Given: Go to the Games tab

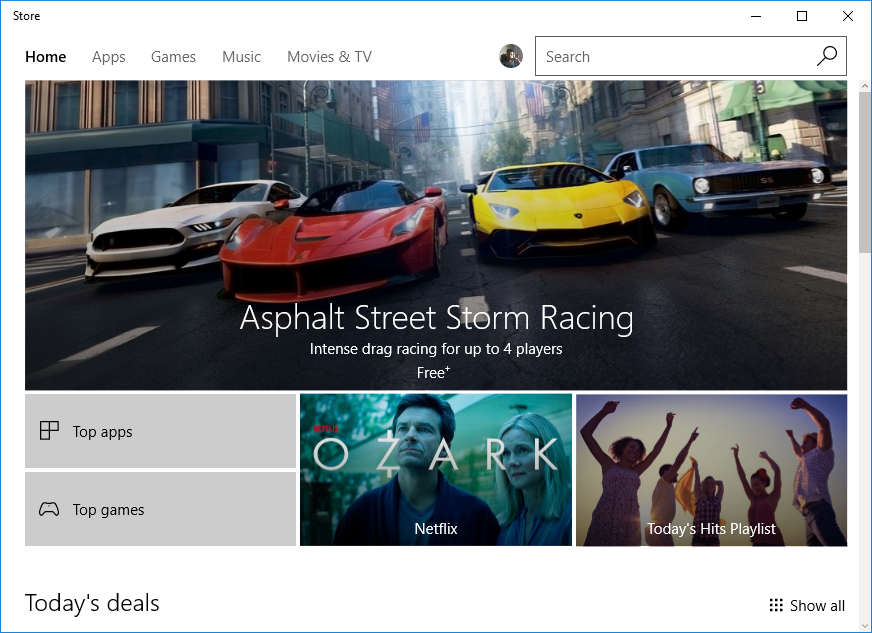Looking at the screenshot, I should [x=173, y=57].
